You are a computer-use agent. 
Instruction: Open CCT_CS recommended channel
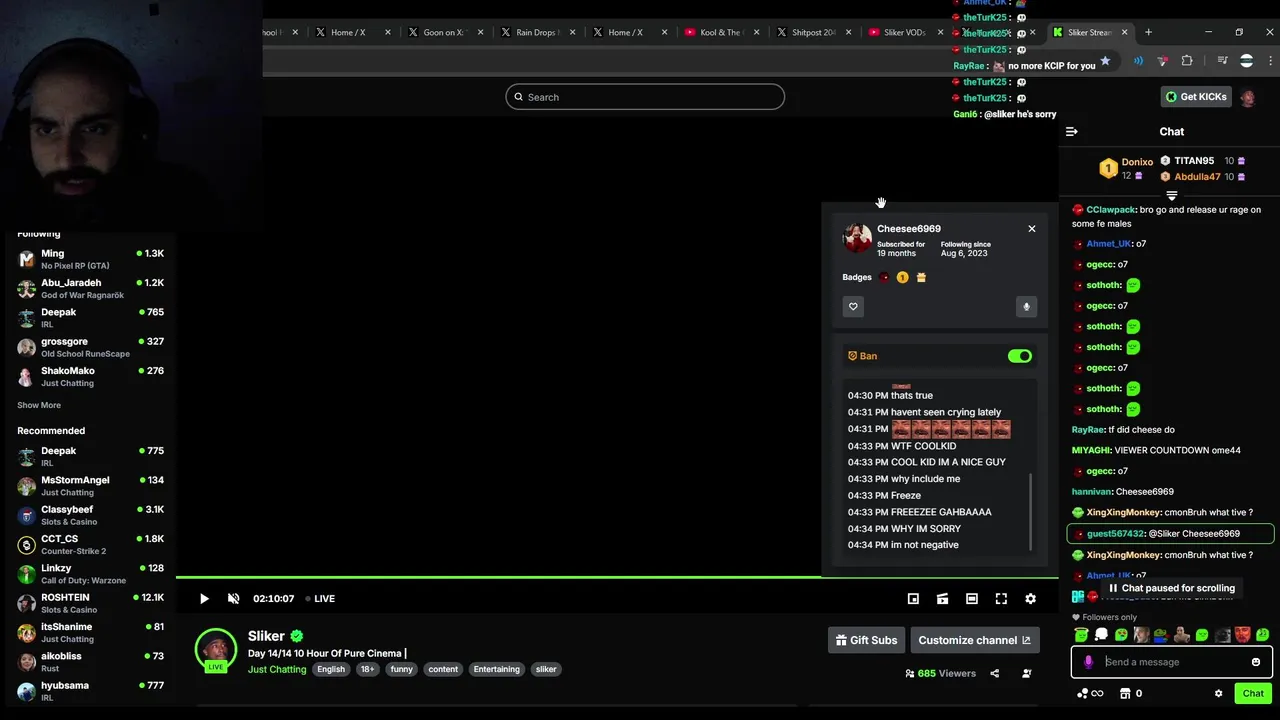click(90, 544)
